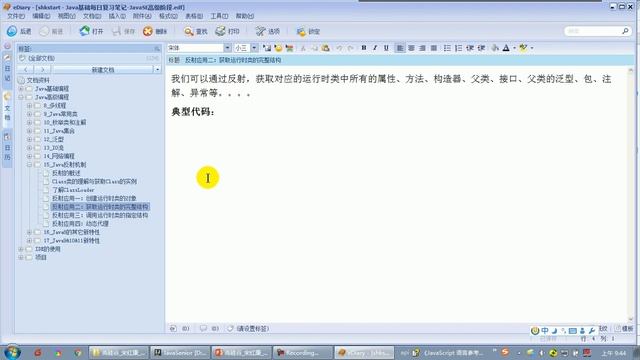Collapse the 15_Java反射机制 folder
Image resolution: width=640 pixels, height=360 pixels.
pyautogui.click(x=29, y=164)
